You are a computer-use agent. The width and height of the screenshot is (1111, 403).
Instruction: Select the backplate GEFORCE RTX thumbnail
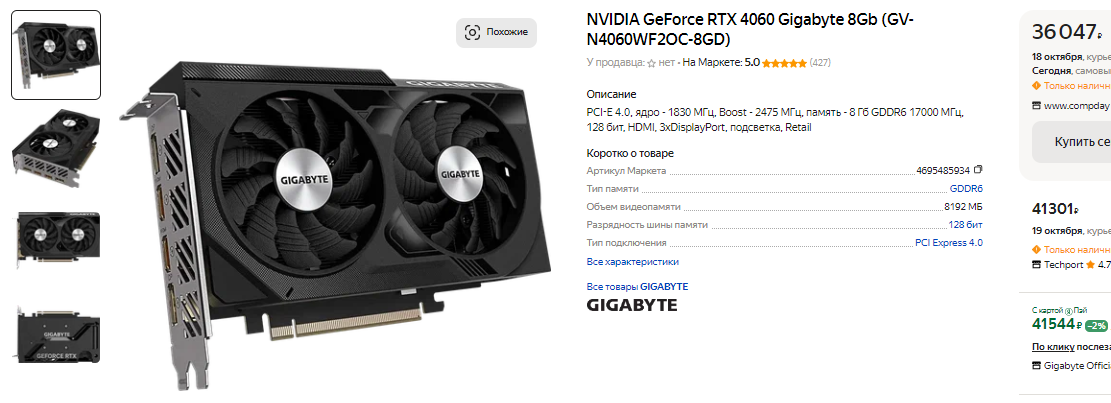[x=56, y=334]
